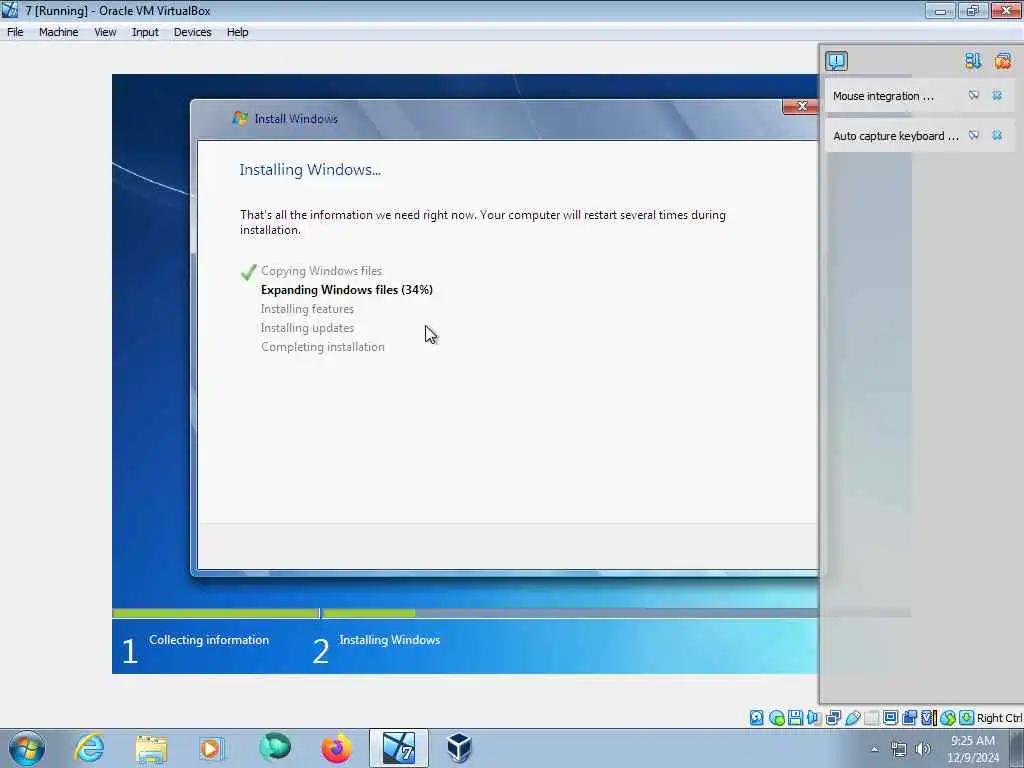Click the Installing Windows stage label

point(389,640)
